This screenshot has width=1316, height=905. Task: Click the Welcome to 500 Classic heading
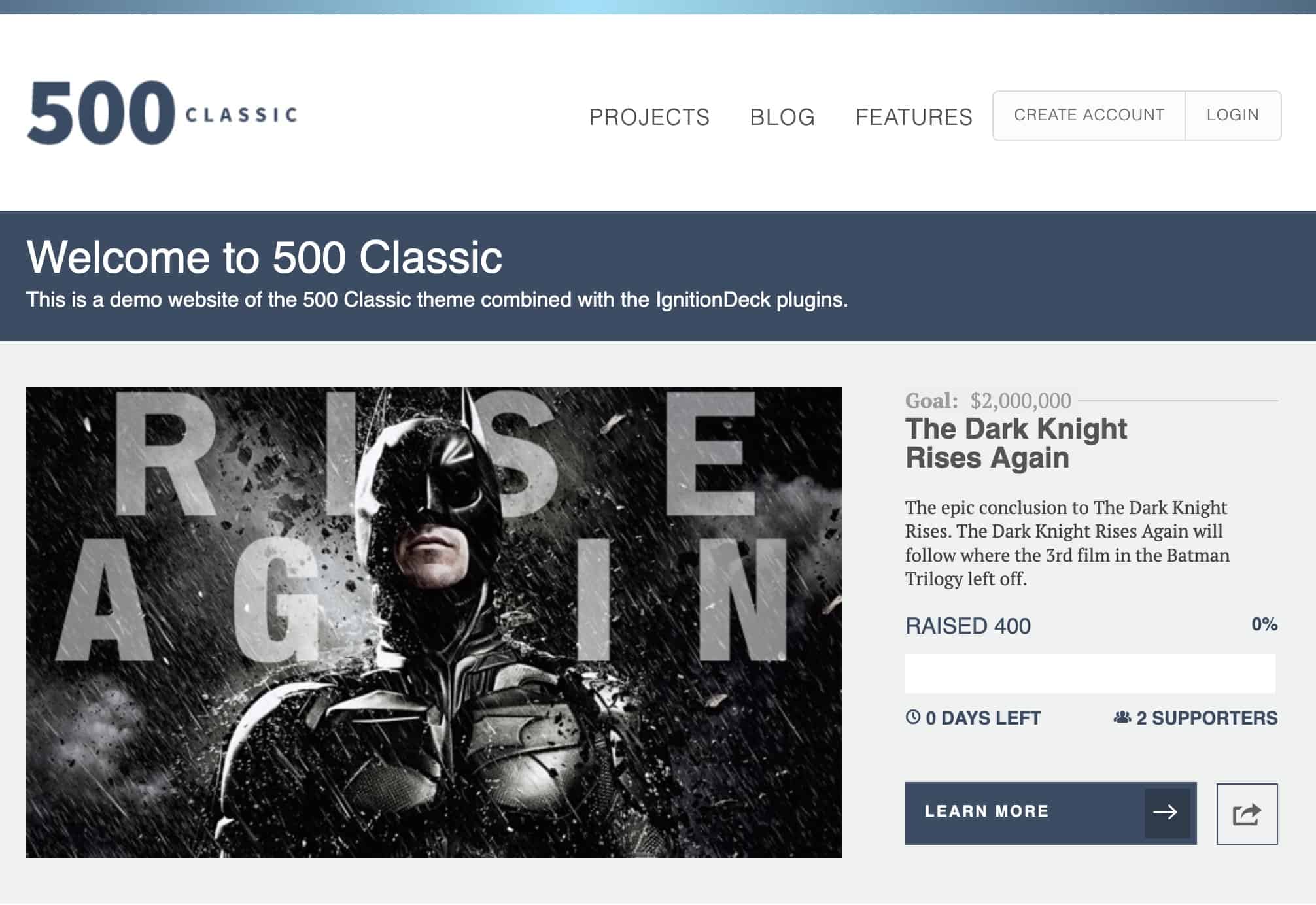(264, 257)
